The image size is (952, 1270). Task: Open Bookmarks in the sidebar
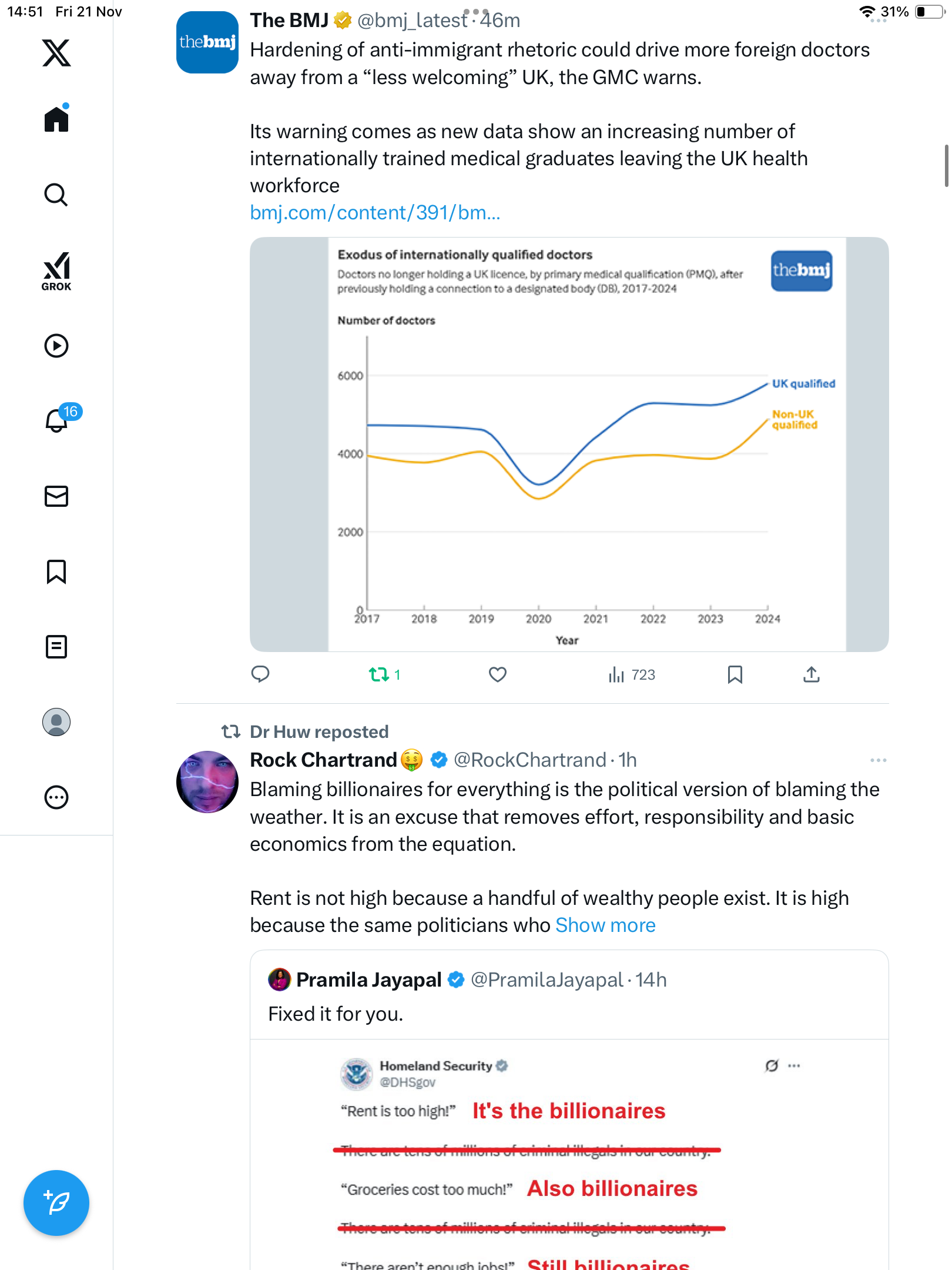click(x=56, y=571)
